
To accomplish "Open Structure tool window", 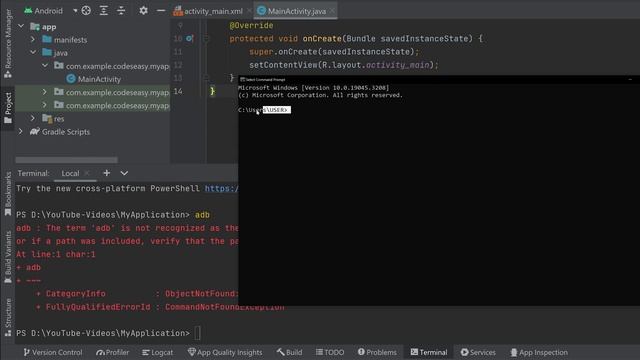I will coord(8,317).
